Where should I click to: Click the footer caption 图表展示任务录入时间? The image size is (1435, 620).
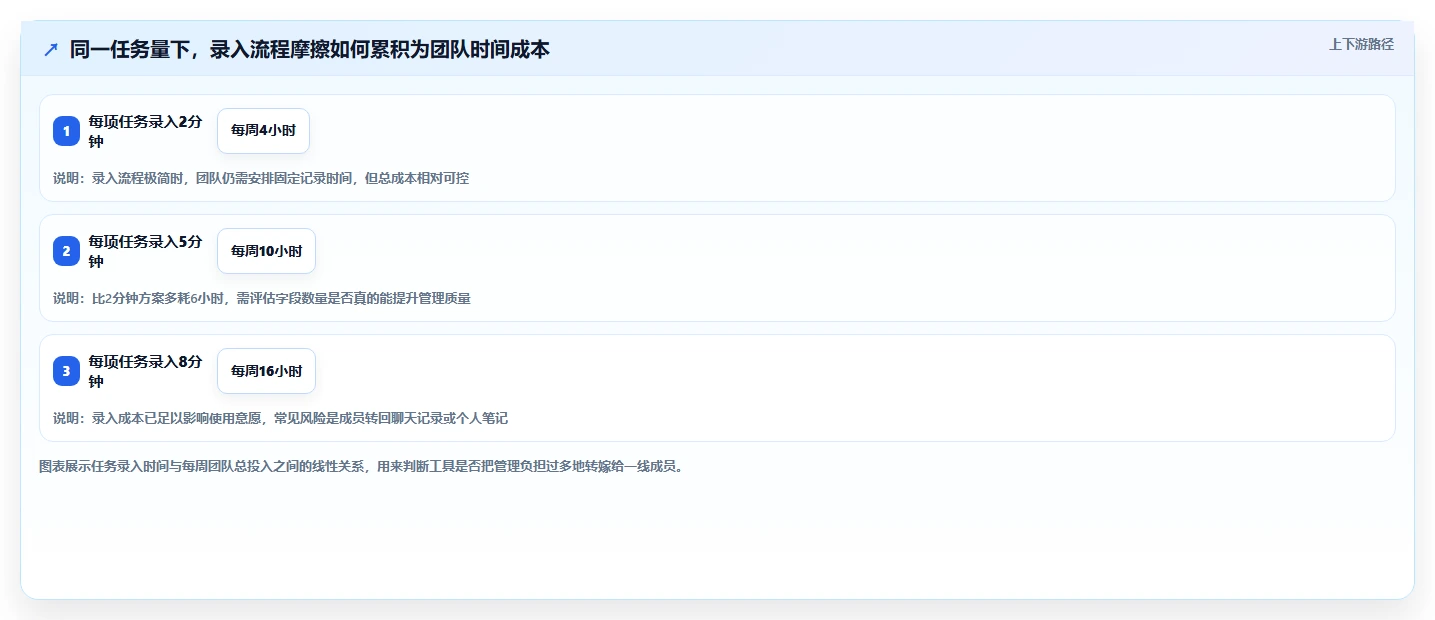pos(364,466)
